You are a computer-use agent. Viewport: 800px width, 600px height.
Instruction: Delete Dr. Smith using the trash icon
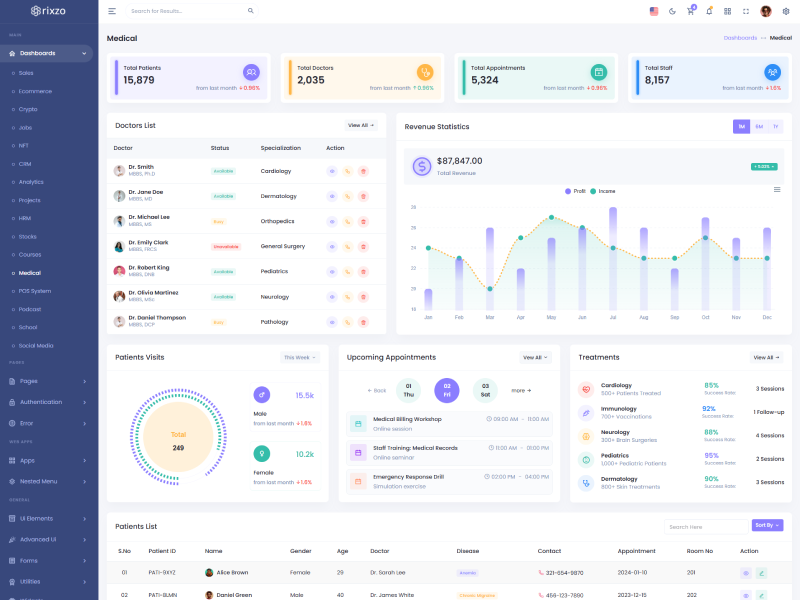[x=363, y=171]
